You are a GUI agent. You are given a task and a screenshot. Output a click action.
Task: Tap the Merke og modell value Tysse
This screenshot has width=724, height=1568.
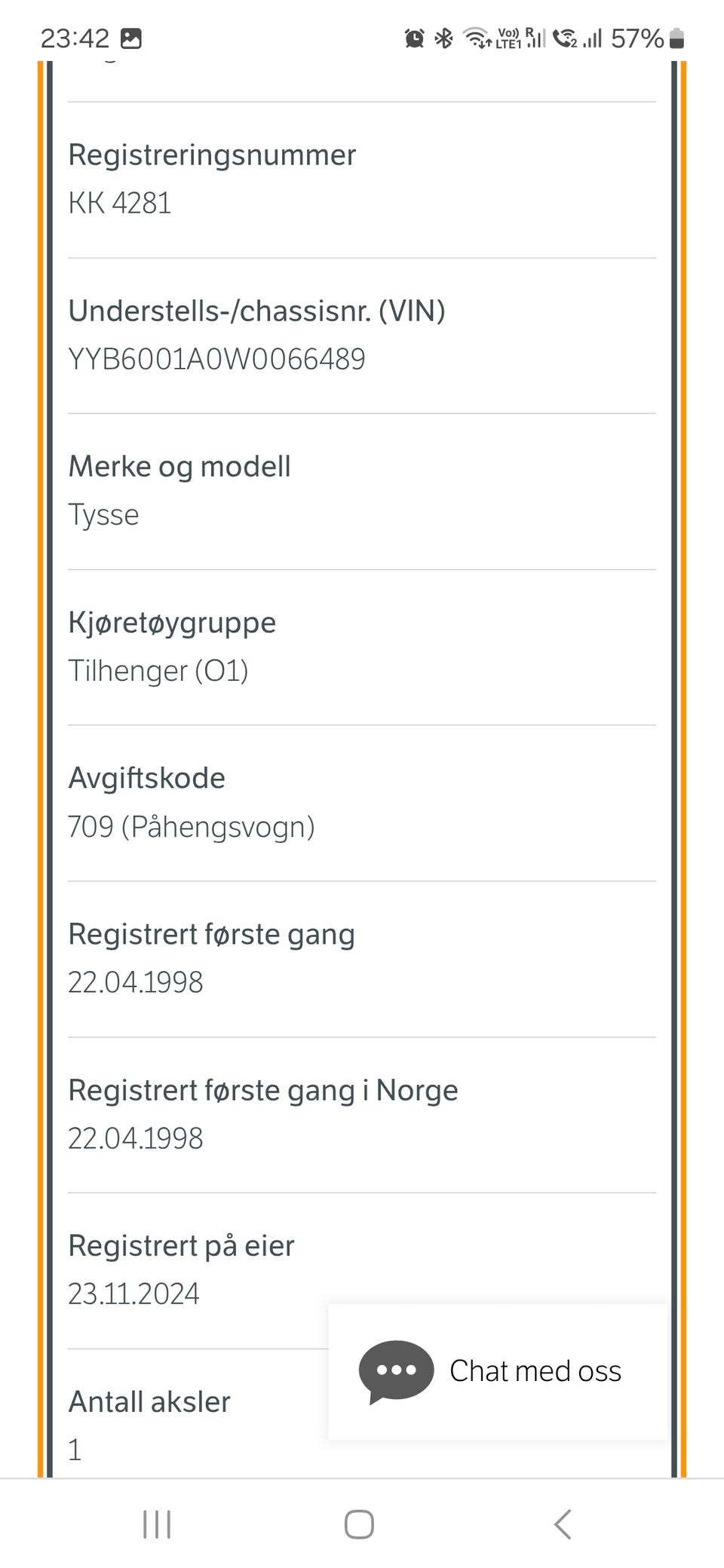(103, 515)
